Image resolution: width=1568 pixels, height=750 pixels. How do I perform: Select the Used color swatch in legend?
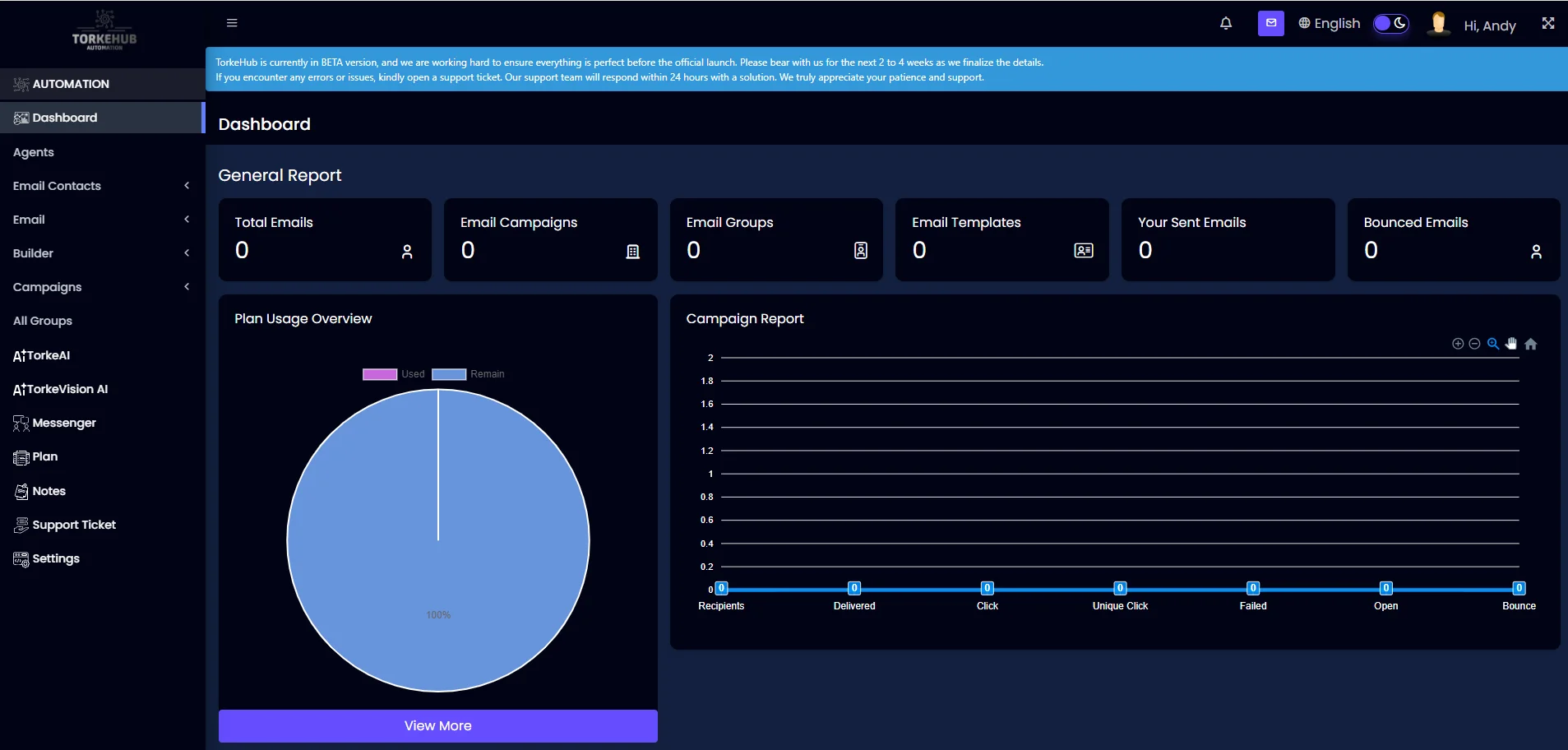coord(379,374)
